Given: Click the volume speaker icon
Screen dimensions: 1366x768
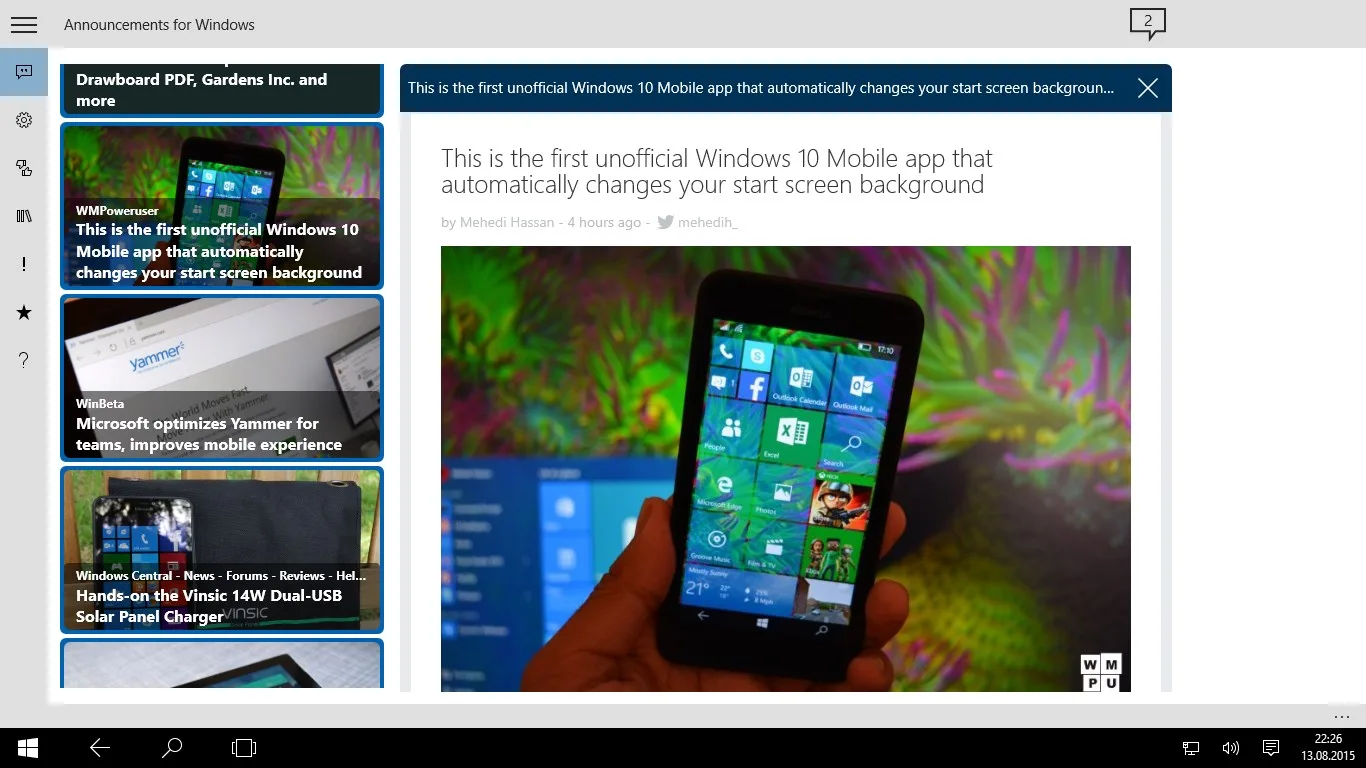Looking at the screenshot, I should pyautogui.click(x=1231, y=748).
